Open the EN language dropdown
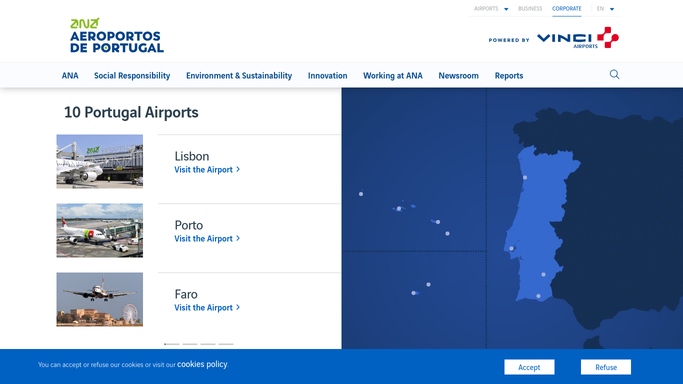683x384 pixels. click(605, 9)
